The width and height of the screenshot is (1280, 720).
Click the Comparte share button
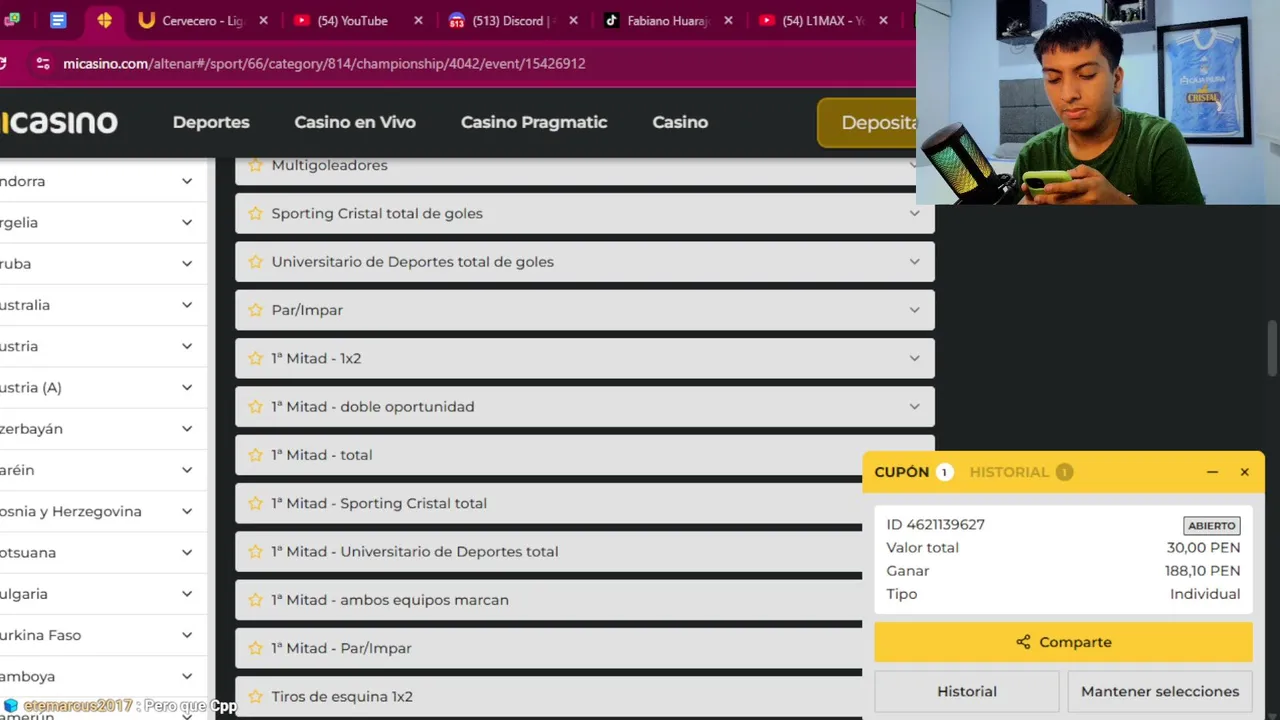1063,642
